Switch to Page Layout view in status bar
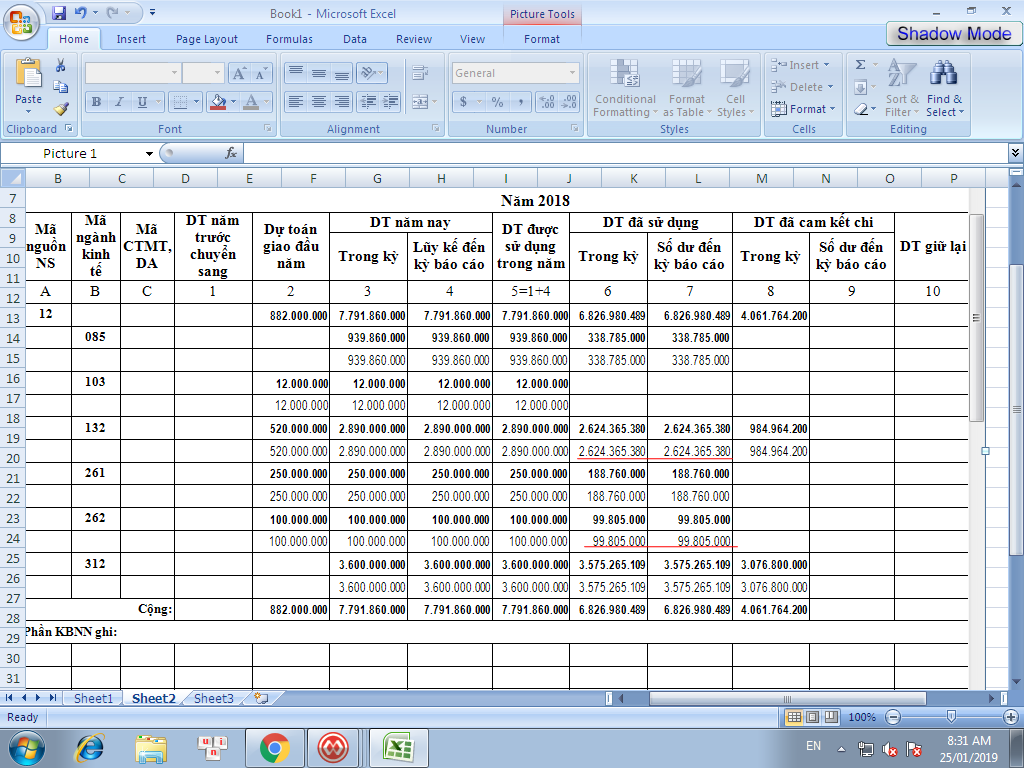This screenshot has height=768, width=1024. pos(812,718)
